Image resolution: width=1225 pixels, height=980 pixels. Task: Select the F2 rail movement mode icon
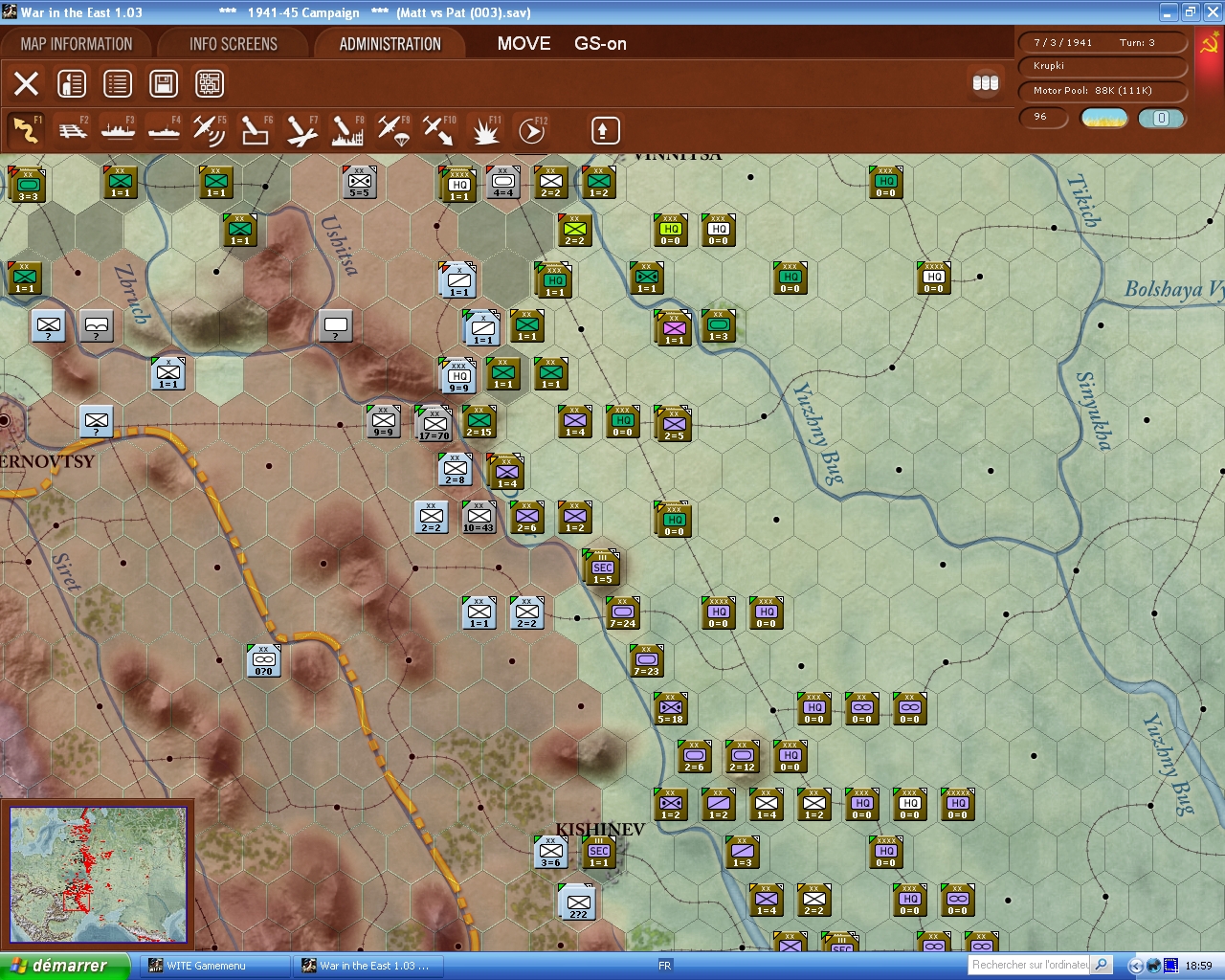coord(73,130)
